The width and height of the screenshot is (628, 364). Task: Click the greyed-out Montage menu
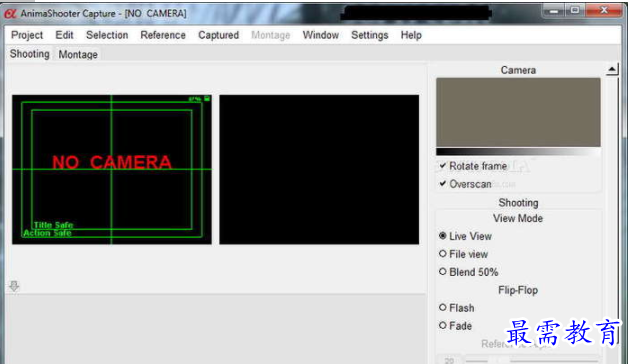270,35
